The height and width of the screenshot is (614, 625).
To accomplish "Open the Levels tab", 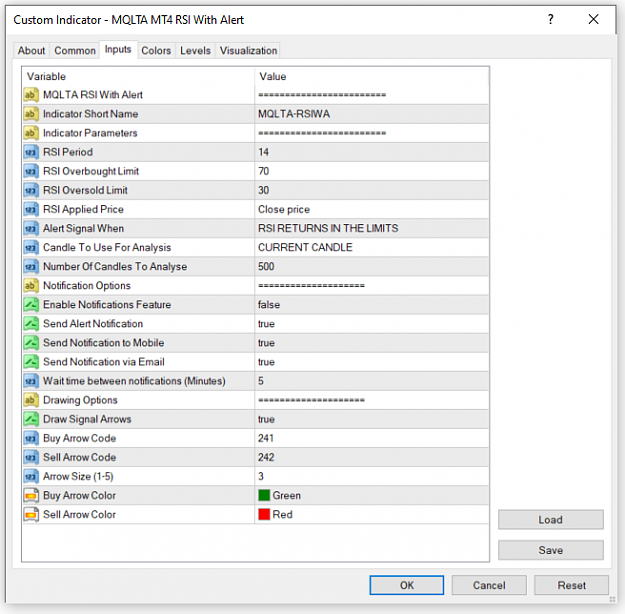I will tap(195, 51).
